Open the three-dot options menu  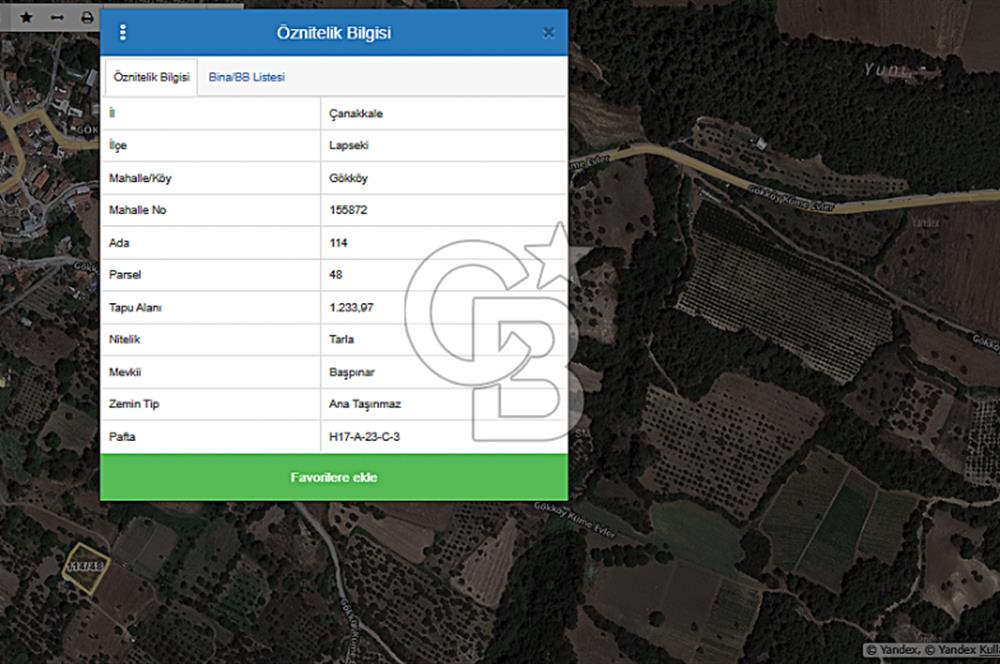(x=122, y=33)
